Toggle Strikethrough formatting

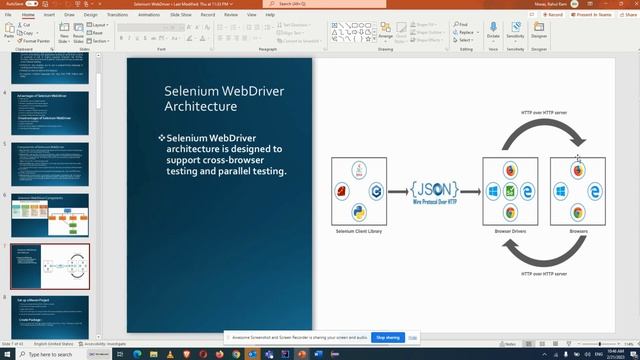point(153,38)
